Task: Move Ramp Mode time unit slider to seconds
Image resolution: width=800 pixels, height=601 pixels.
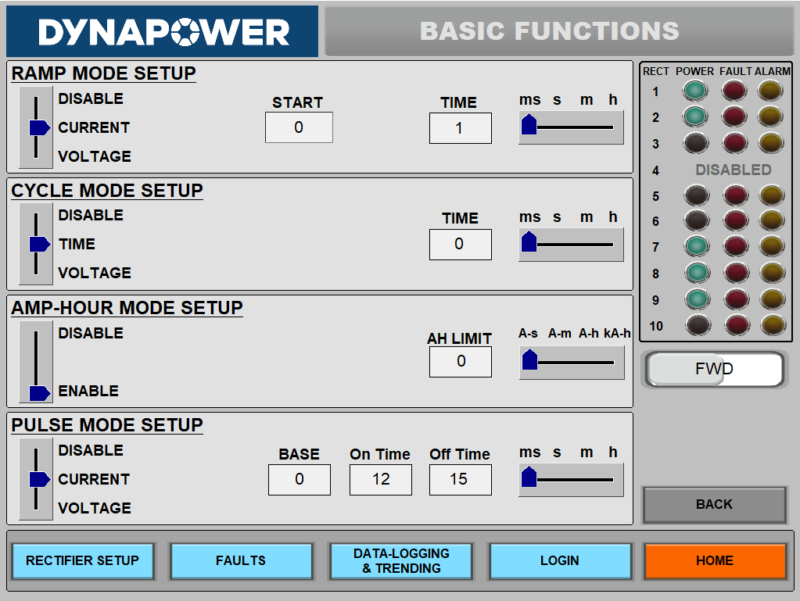Action: [x=556, y=125]
